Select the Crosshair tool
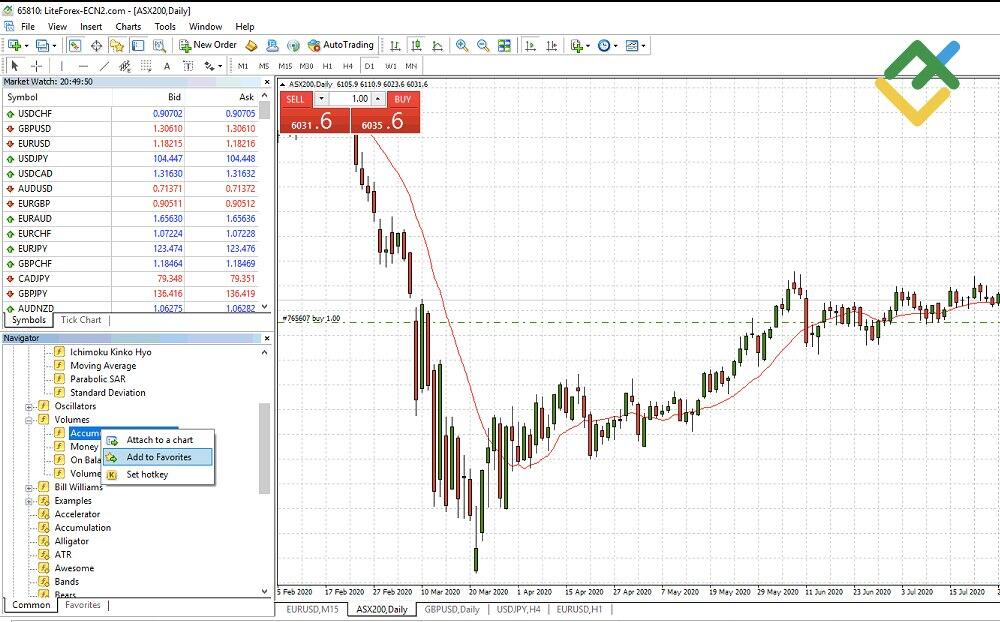 click(36, 65)
